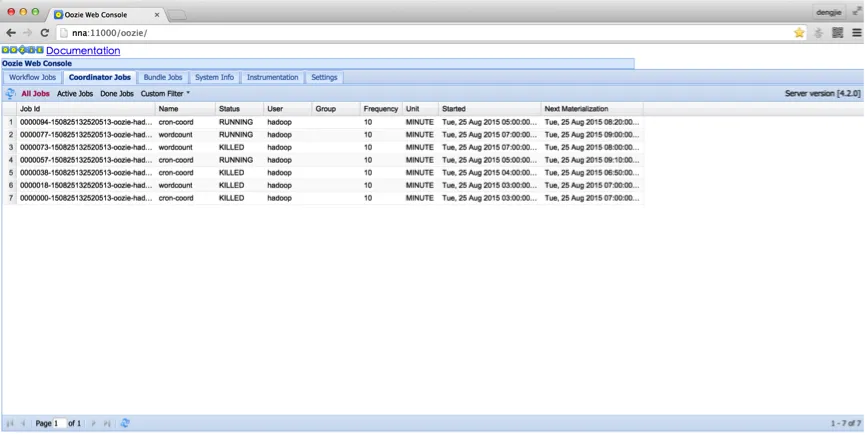Open the Bundle Jobs tab
Screen dimensions: 865x435
(163, 77)
